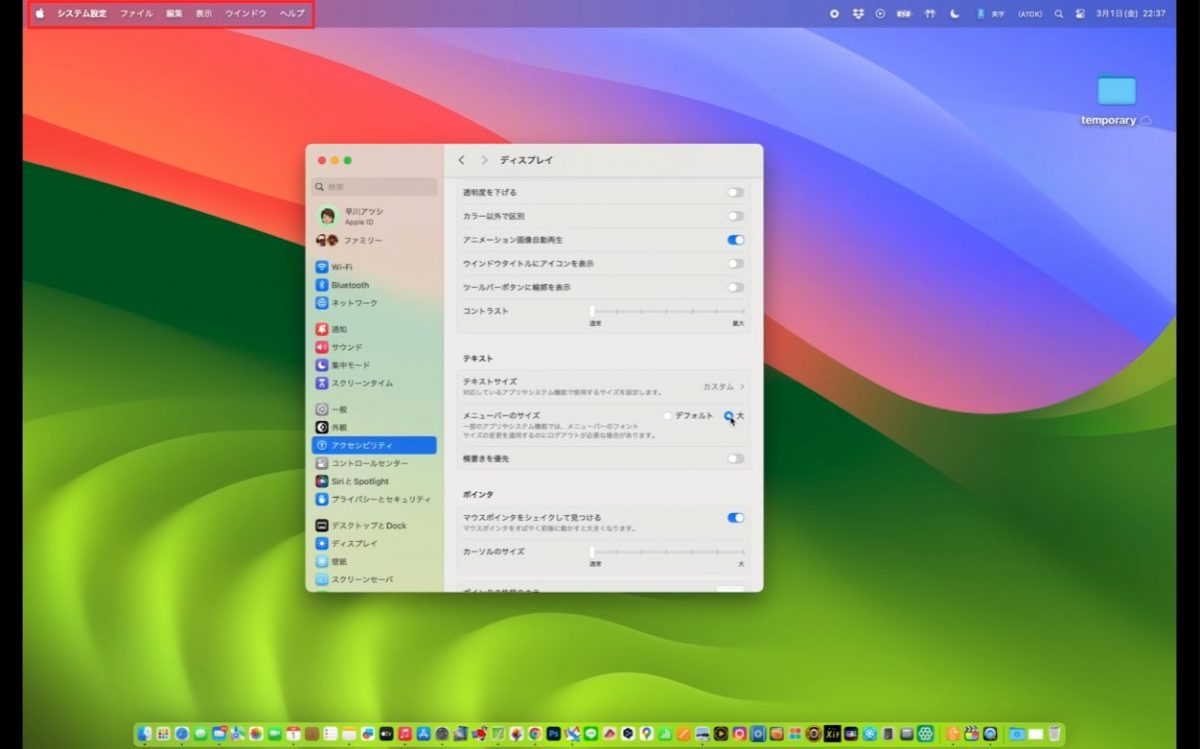Viewport: 1200px width, 749px height.
Task: Adjust the カーソルのサイズ slider
Action: pyautogui.click(x=667, y=552)
